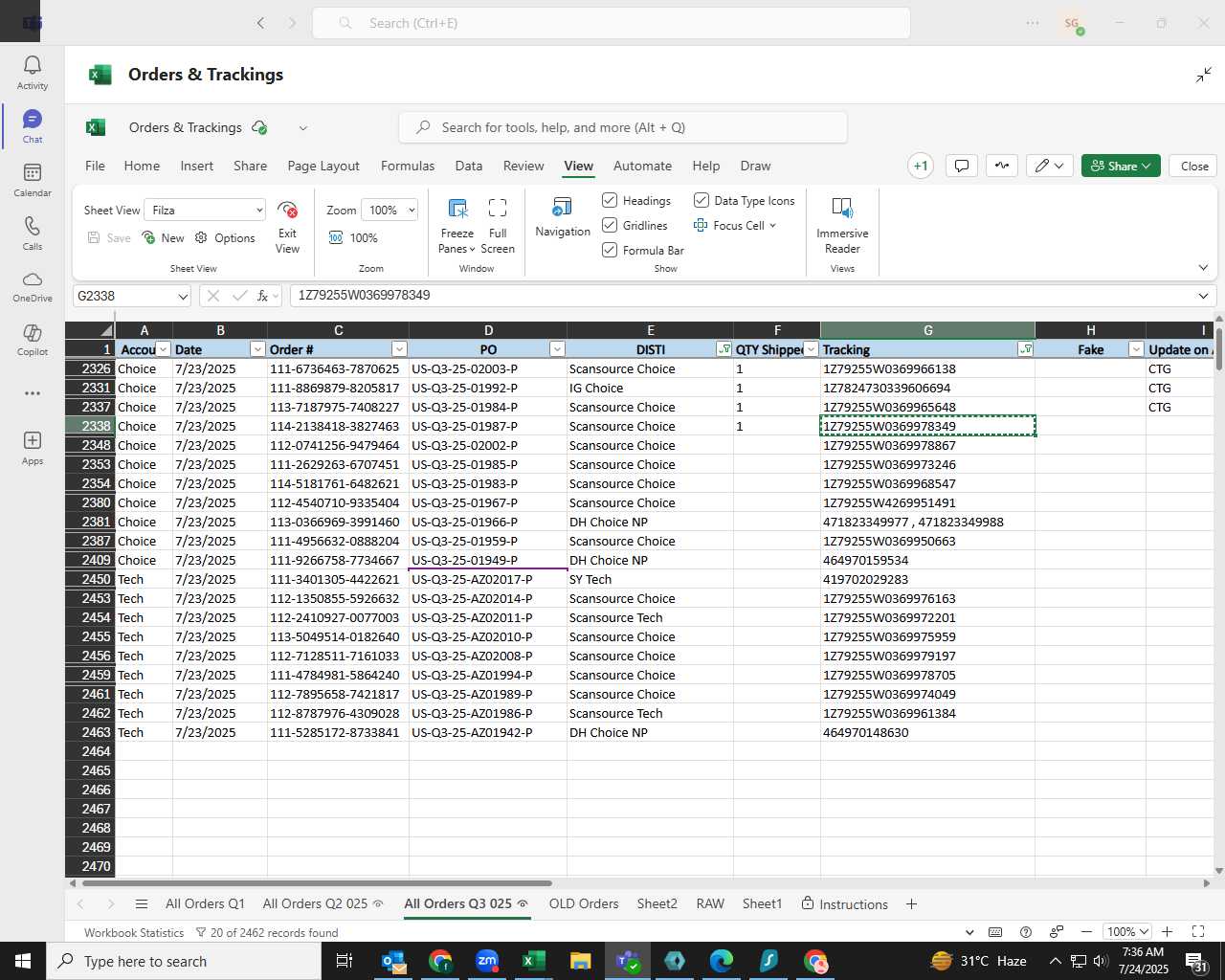Open catch up activity icon
Image resolution: width=1225 pixels, height=980 pixels.
tap(1002, 166)
